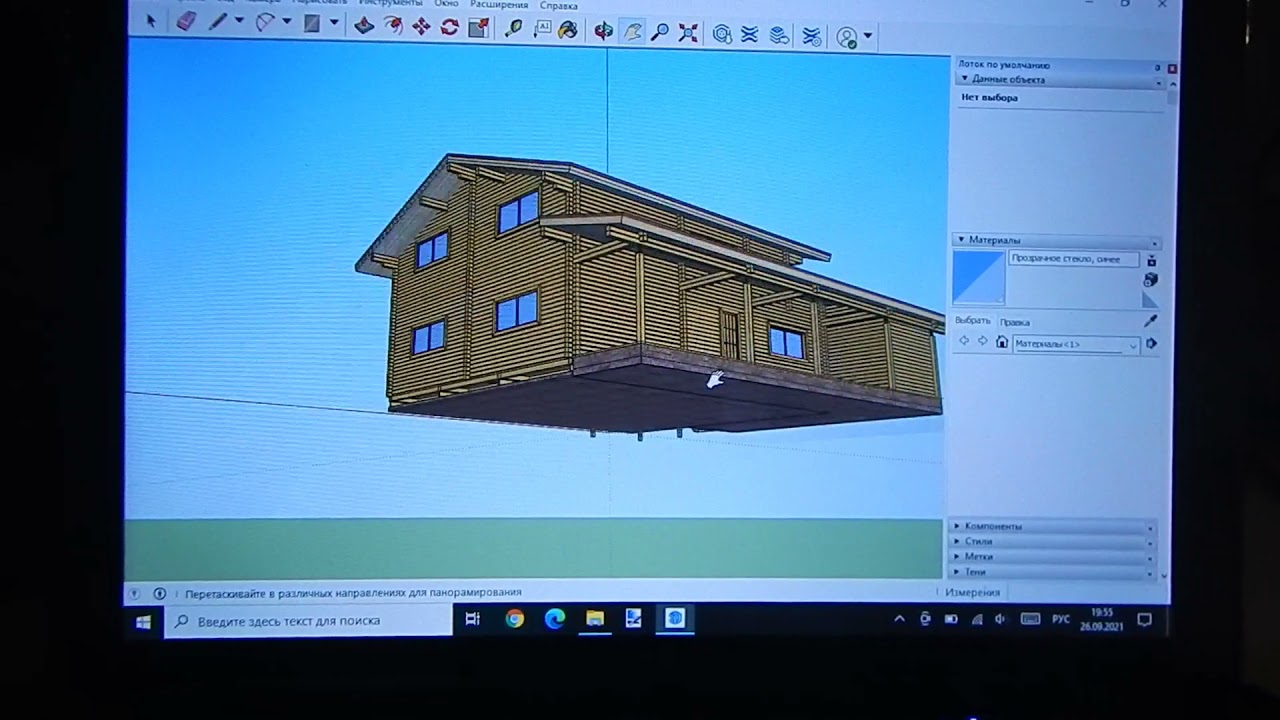The width and height of the screenshot is (1280, 720).
Task: Activate the Push/Pull tool
Action: coord(364,26)
